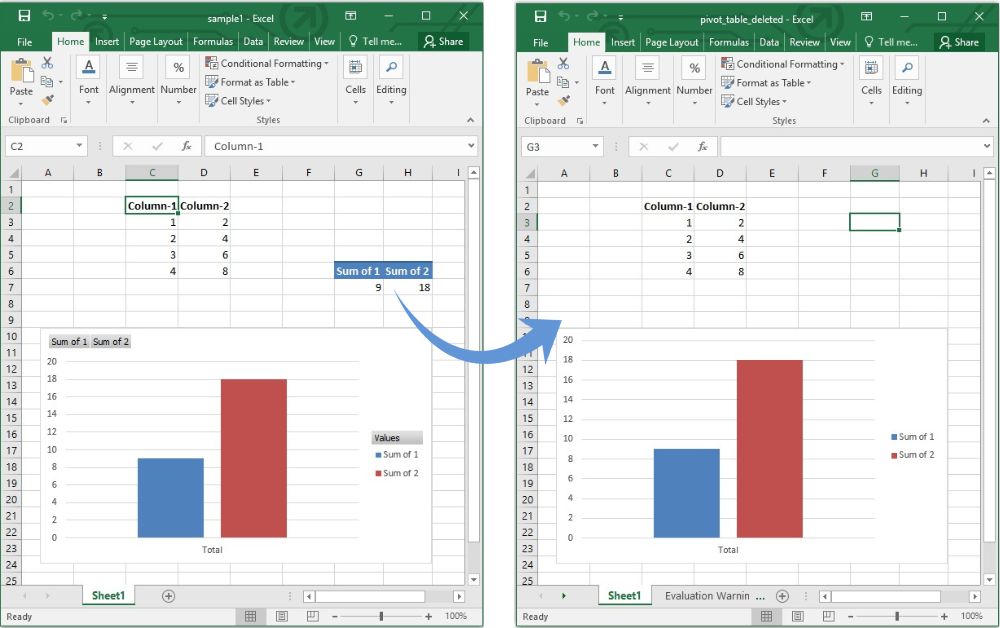Switch to the Insert ribbon tab
1000x628 pixels.
(x=106, y=41)
